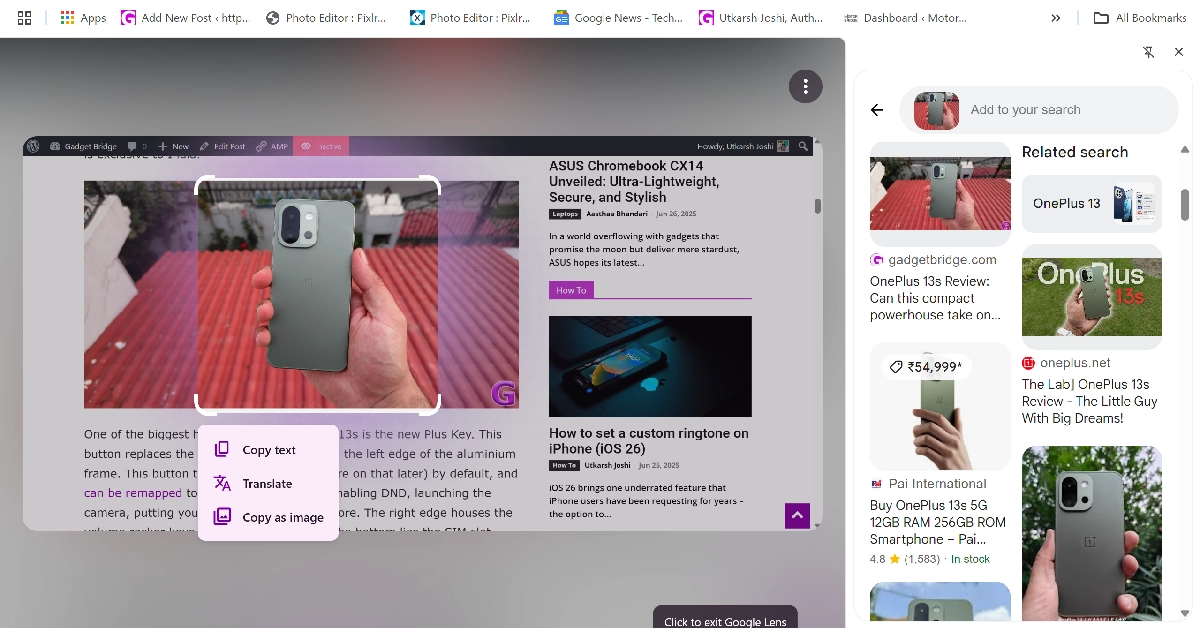The image size is (1200, 628).
Task: Open the hand-held phone result photo
Action: 1092,533
